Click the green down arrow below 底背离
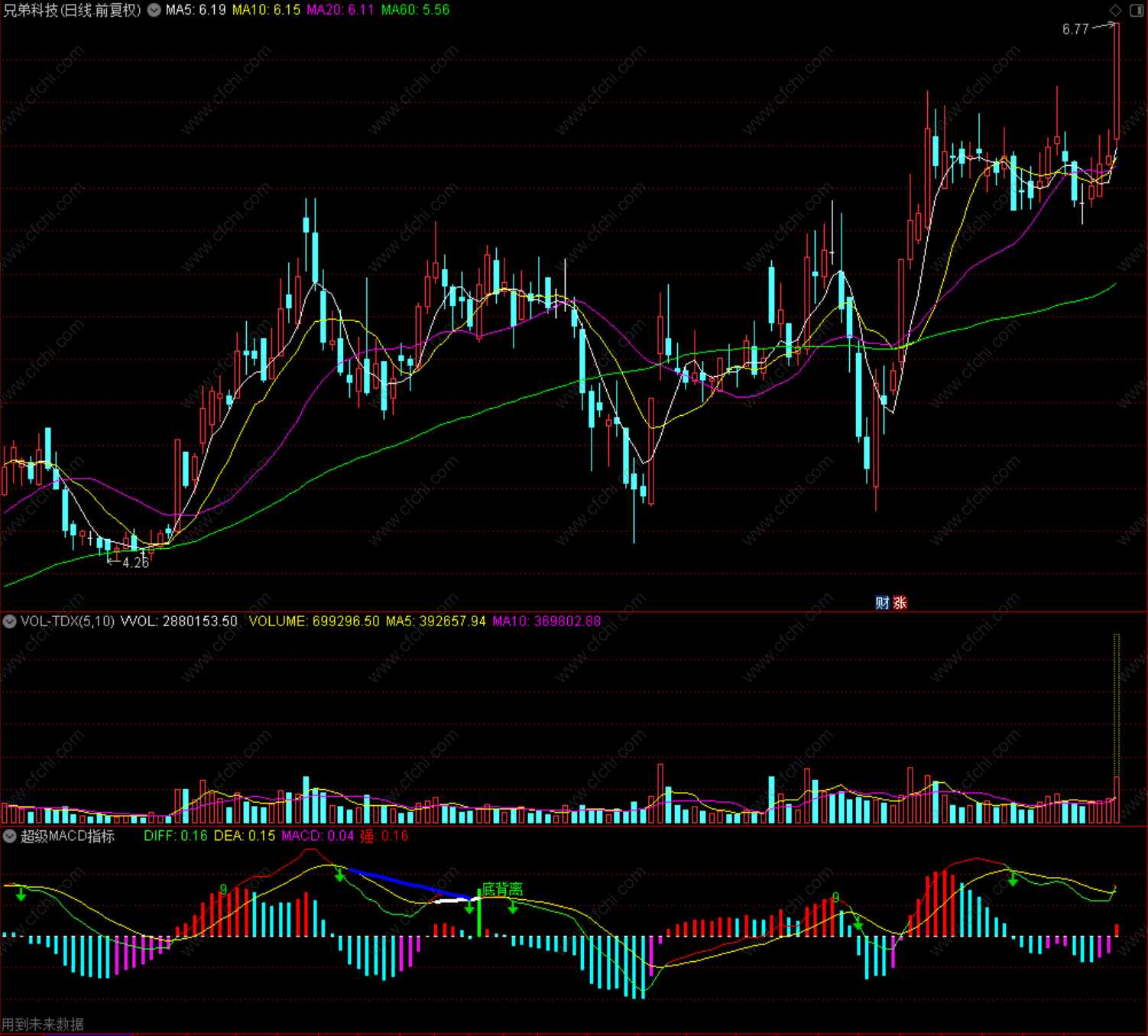This screenshot has width=1148, height=1036. coord(514,908)
